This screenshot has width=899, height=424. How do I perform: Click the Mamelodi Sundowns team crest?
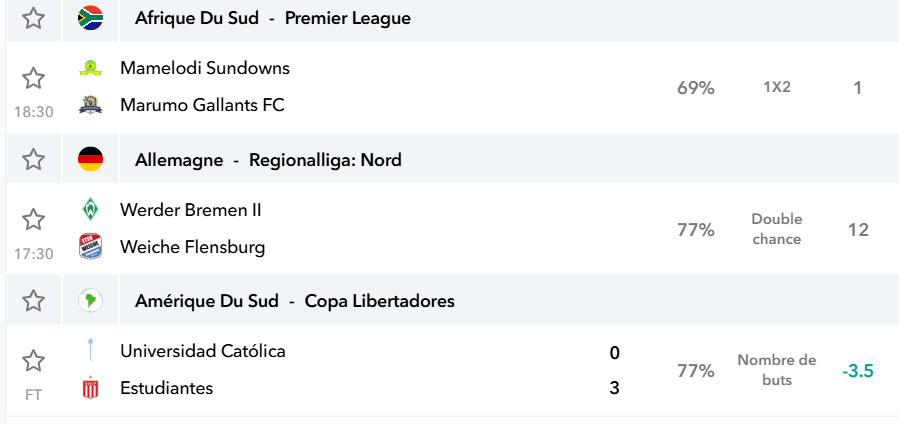pos(91,68)
